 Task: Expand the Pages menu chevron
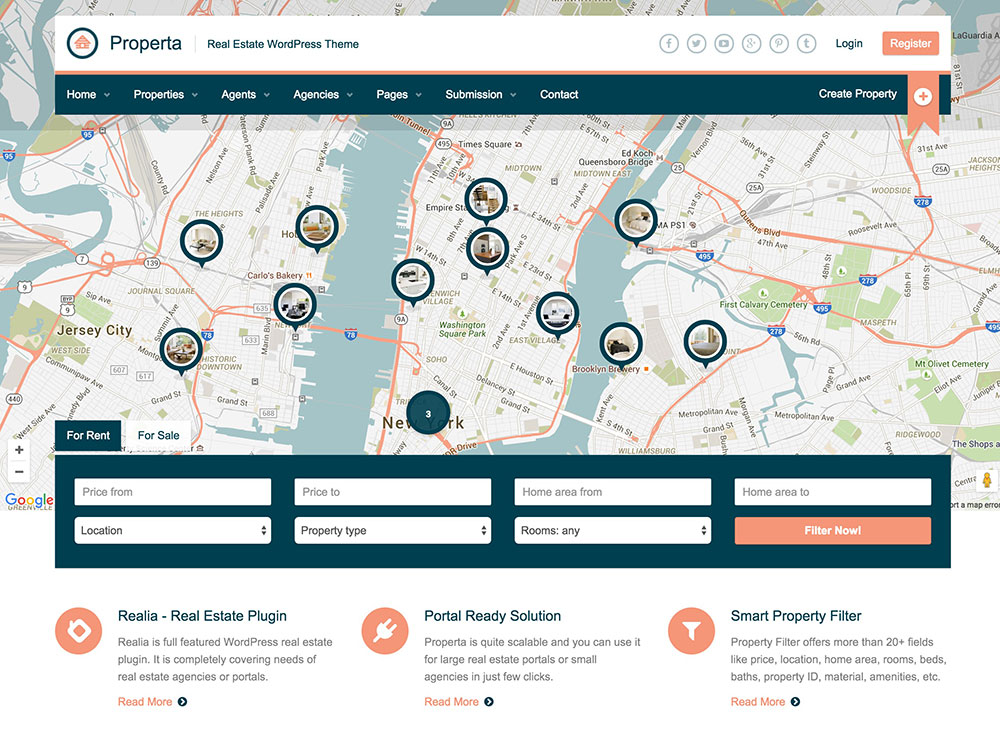pos(418,95)
